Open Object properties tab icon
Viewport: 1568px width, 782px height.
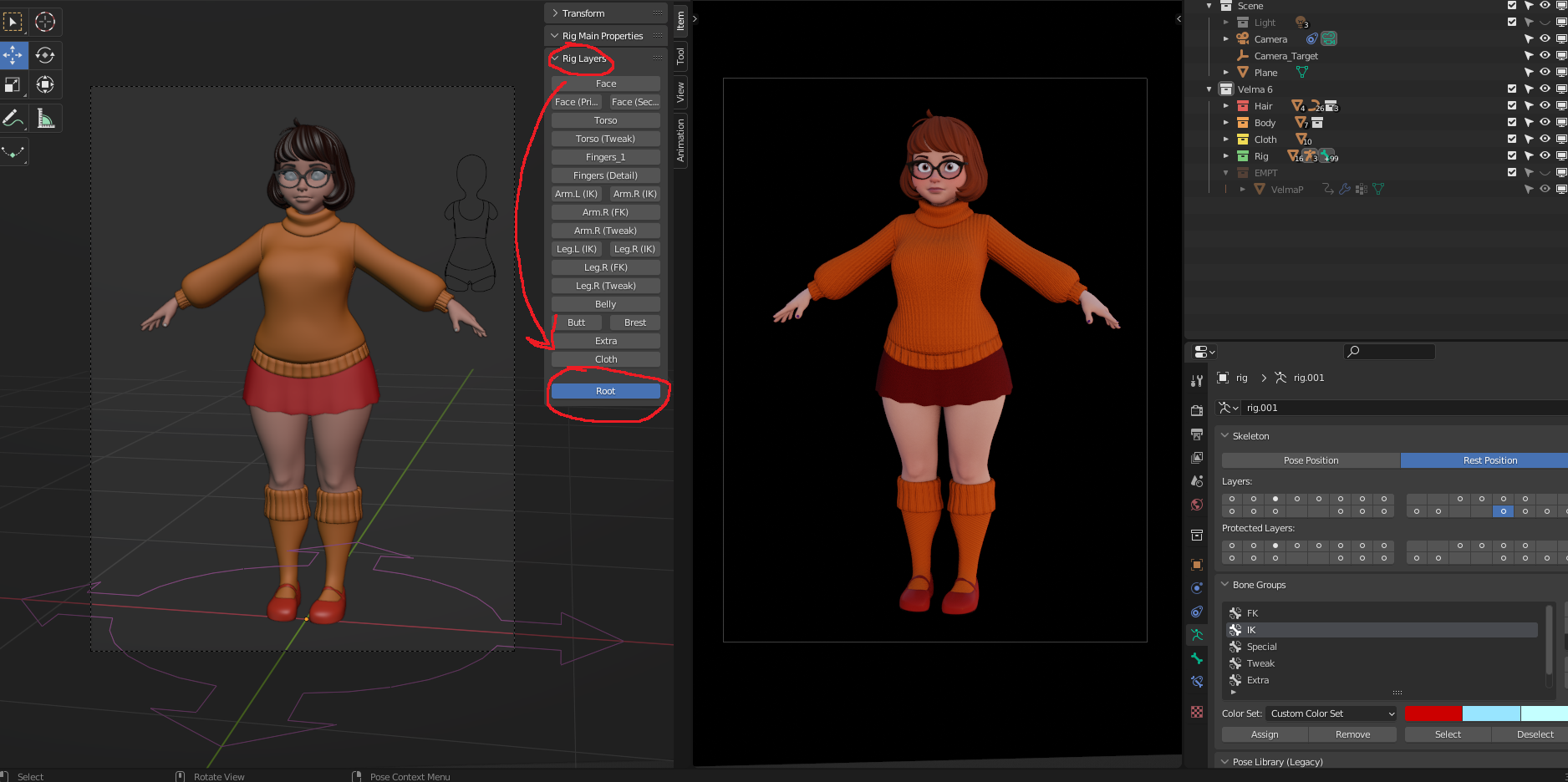click(x=1197, y=565)
